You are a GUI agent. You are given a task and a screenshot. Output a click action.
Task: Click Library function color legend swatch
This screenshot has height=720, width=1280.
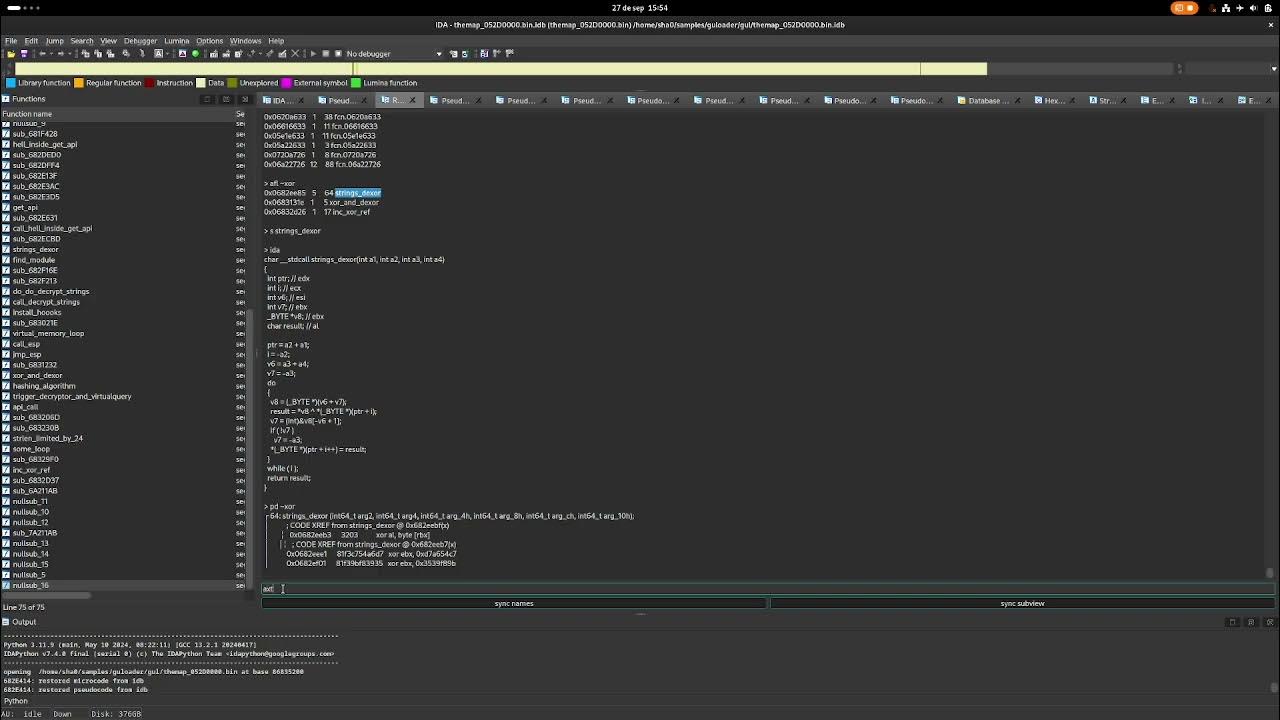11,83
